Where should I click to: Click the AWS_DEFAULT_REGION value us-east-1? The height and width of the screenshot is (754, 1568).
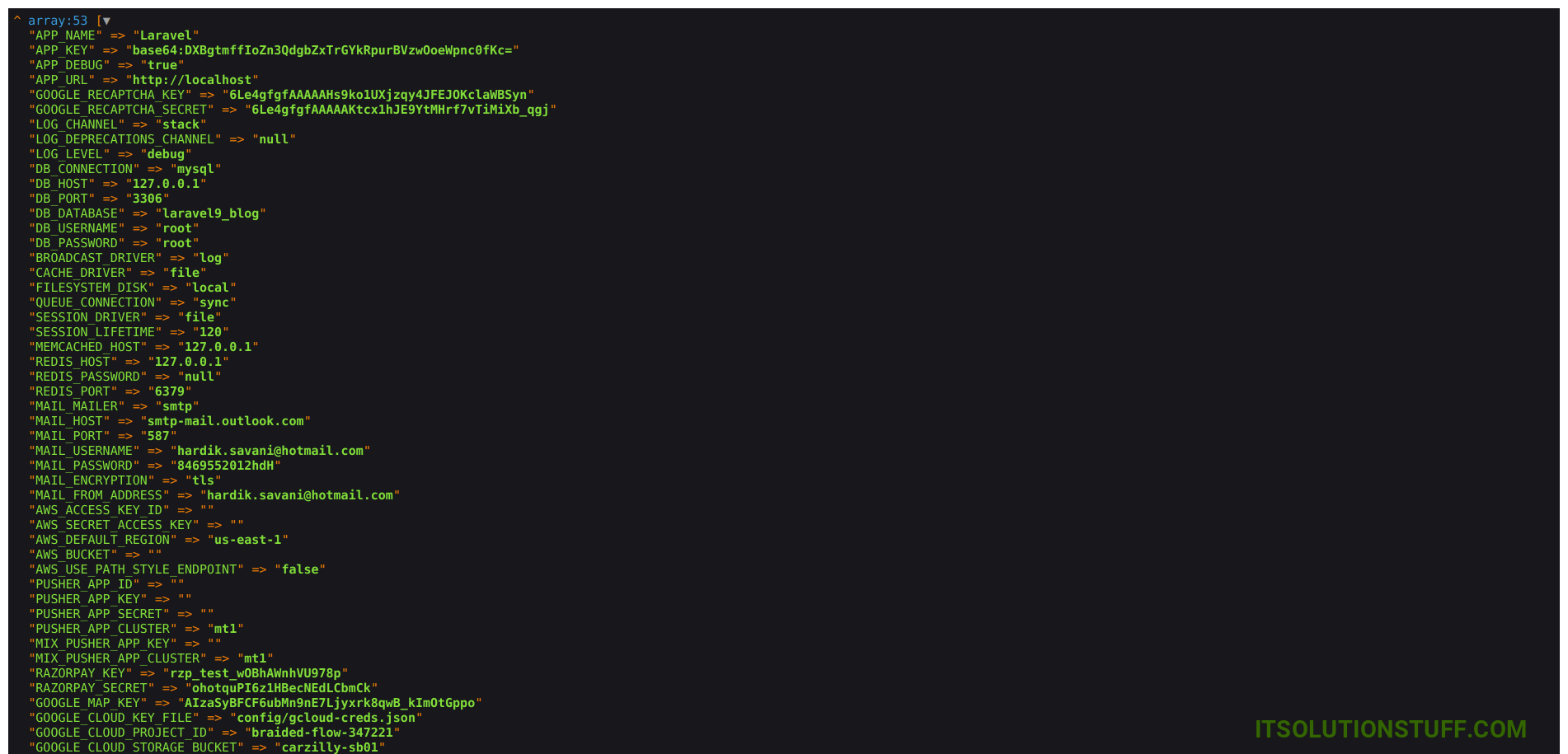pos(247,540)
